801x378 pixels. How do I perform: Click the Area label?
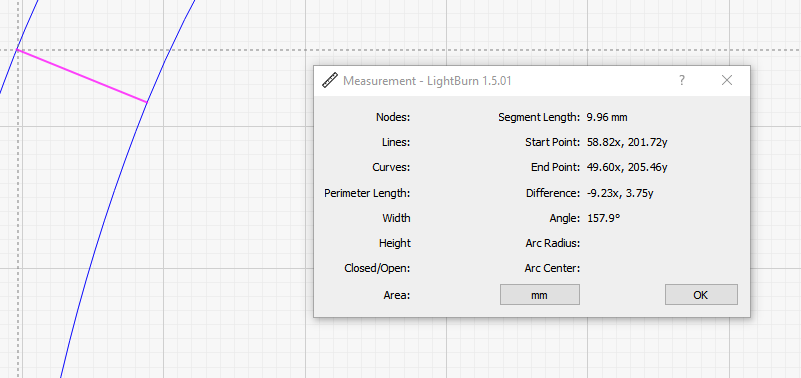[397, 295]
